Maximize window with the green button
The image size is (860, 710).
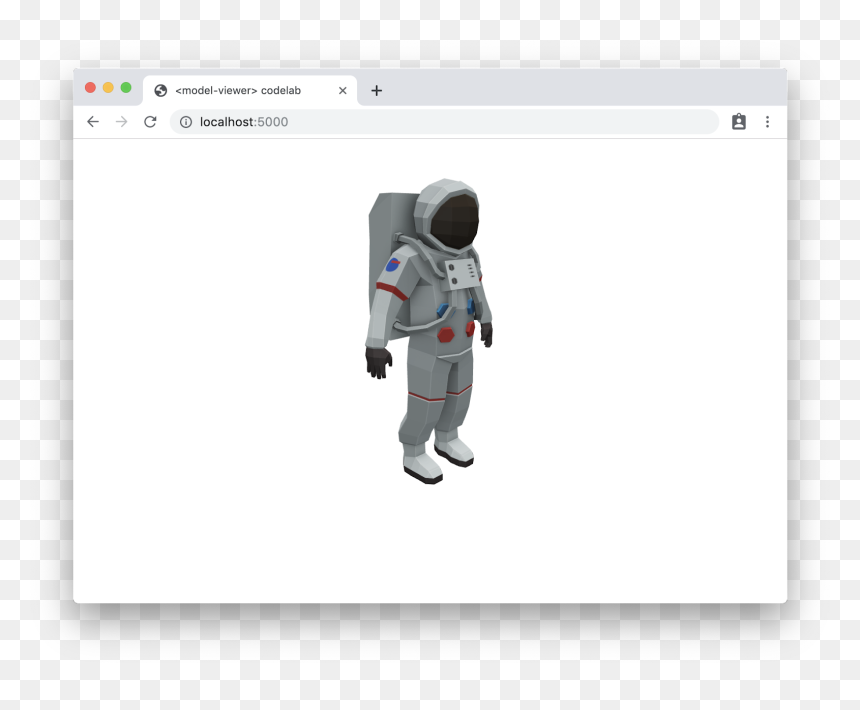[126, 88]
